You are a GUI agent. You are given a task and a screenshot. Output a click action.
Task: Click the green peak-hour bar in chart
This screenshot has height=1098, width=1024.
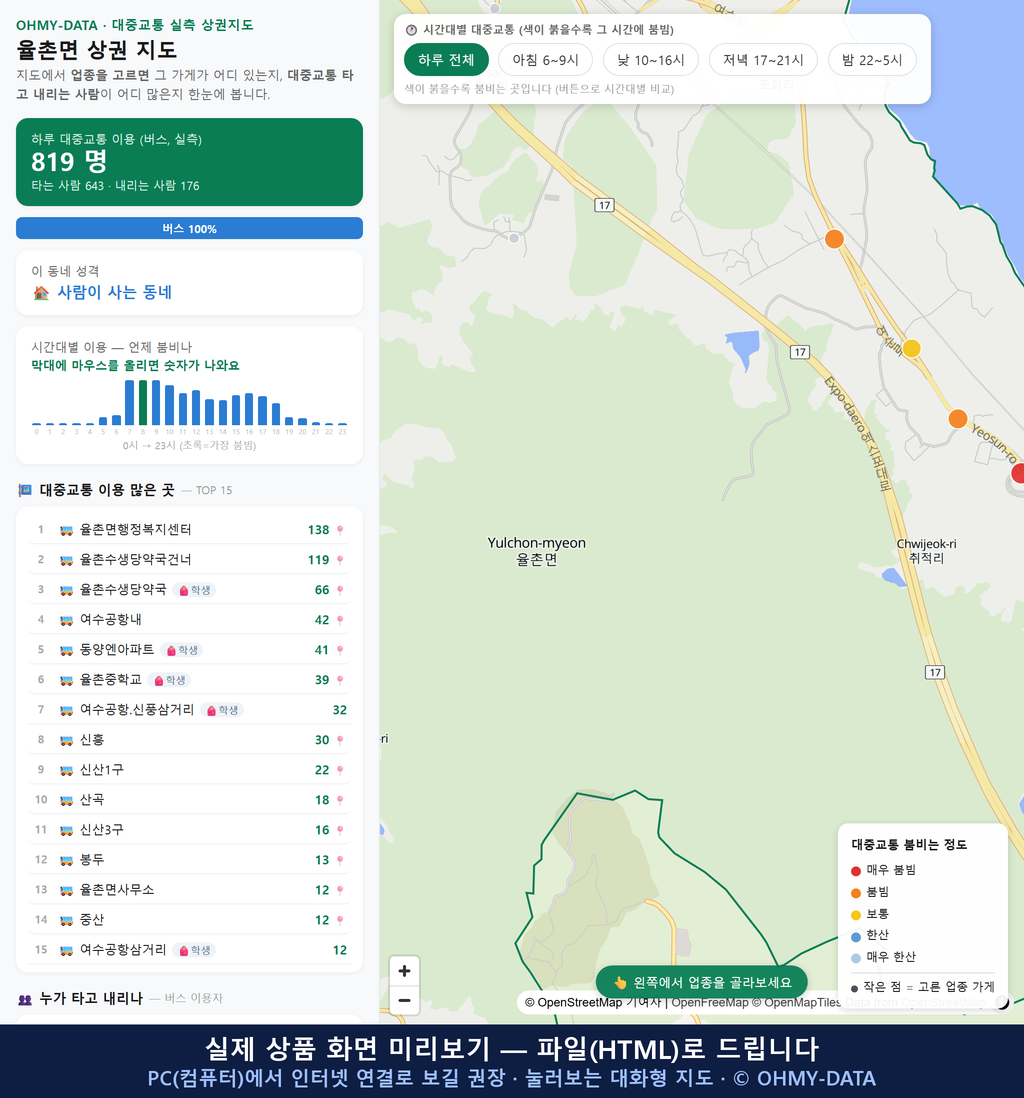pos(143,402)
